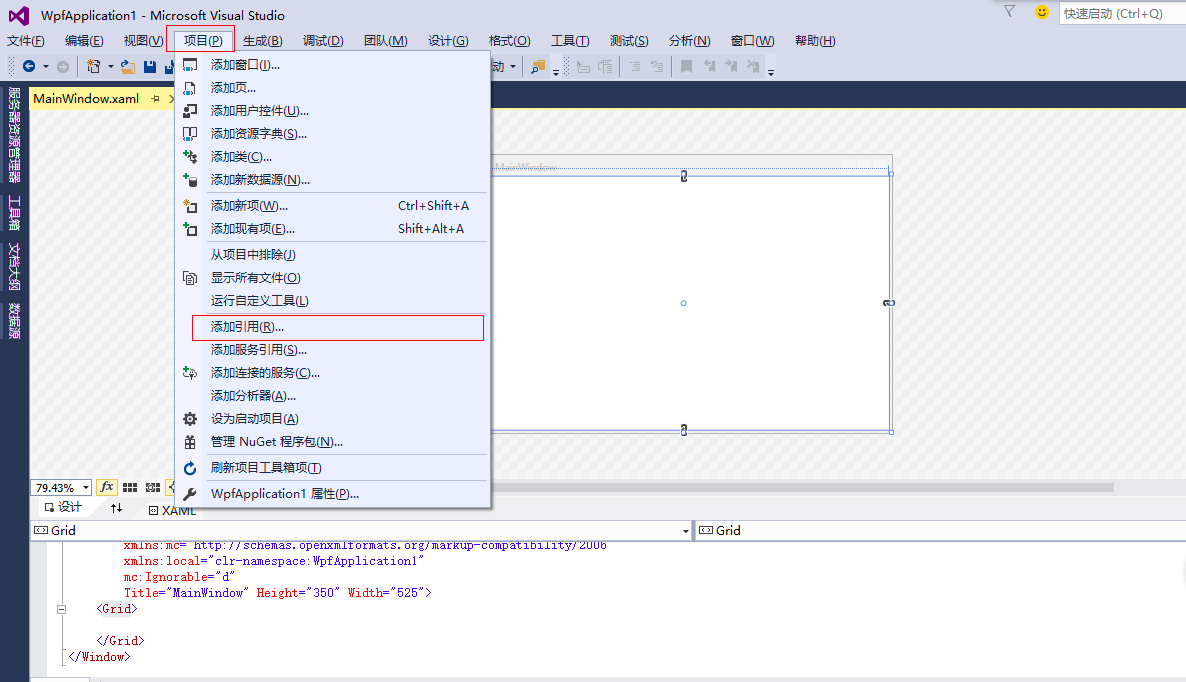Open the 79.43% zoom dropdown
The height and width of the screenshot is (682, 1186).
[x=85, y=488]
